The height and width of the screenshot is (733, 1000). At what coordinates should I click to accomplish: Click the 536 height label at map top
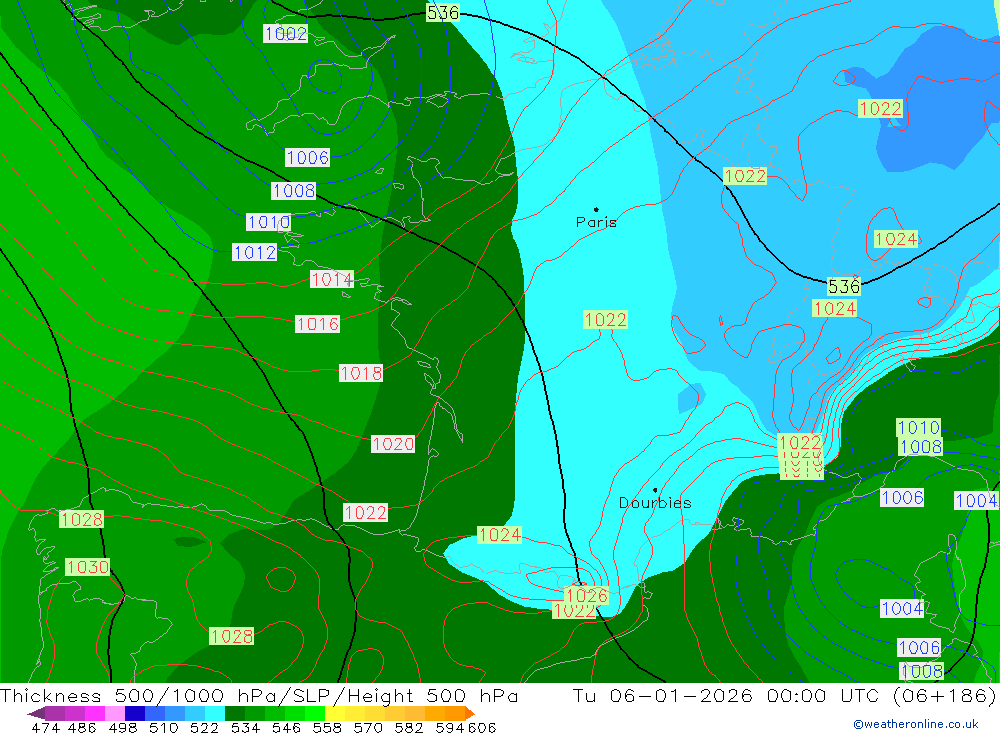click(x=443, y=13)
